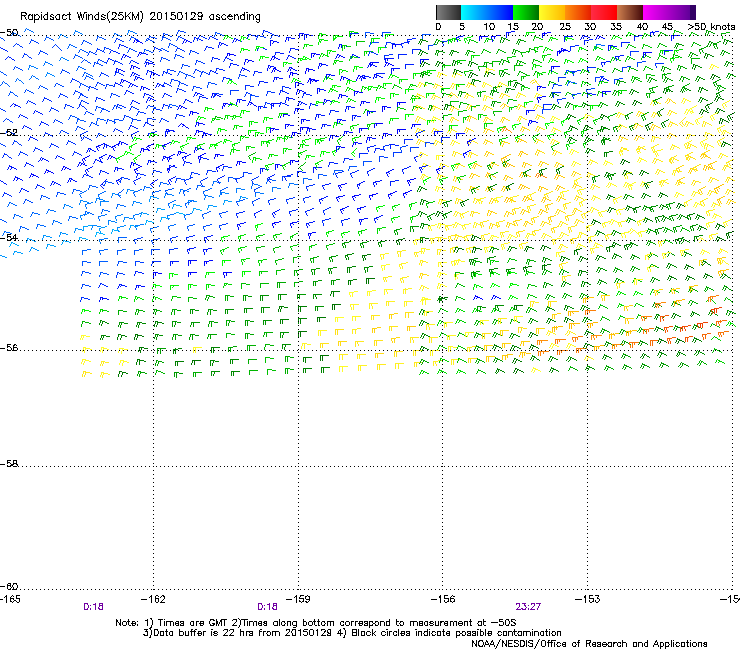Viewport: 740px width, 650px height.
Task: Click the 0:18 time label nearest -159
Action: click(x=267, y=607)
